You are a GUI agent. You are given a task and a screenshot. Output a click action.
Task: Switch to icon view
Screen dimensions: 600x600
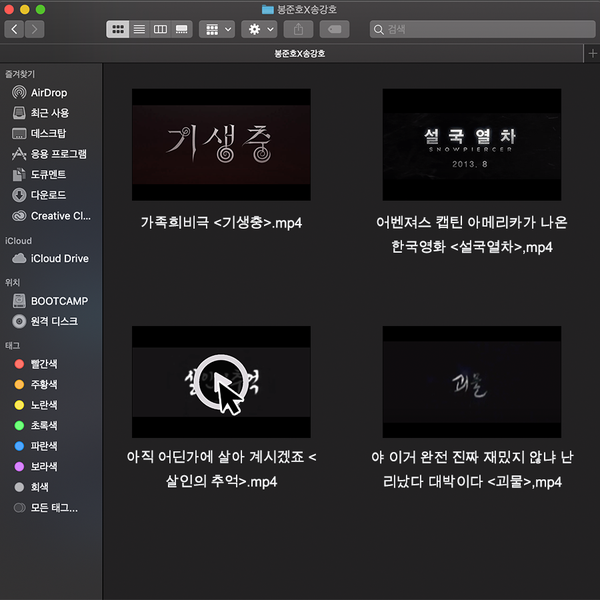click(x=117, y=29)
